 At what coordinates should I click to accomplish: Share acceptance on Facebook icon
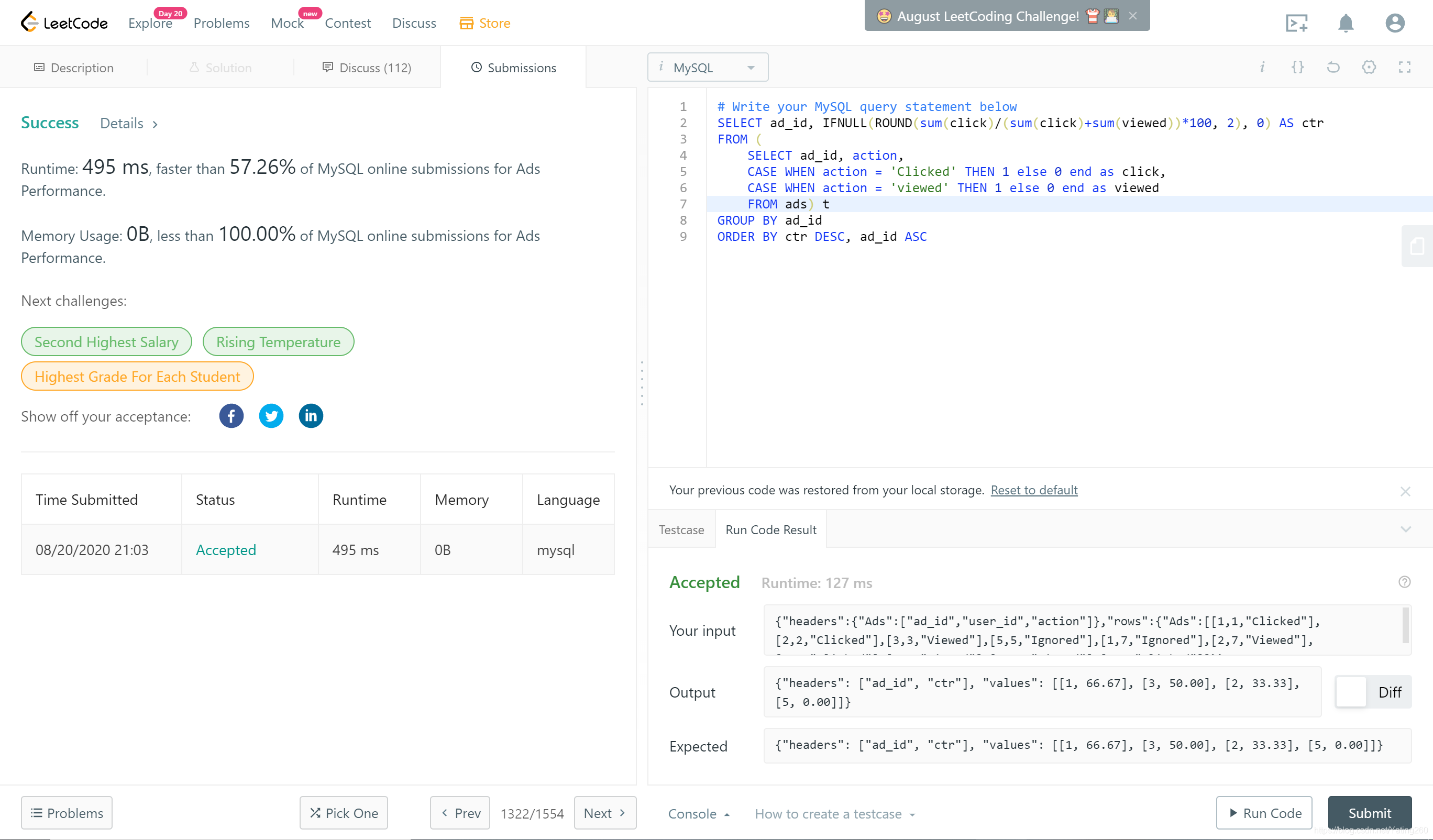tap(231, 416)
